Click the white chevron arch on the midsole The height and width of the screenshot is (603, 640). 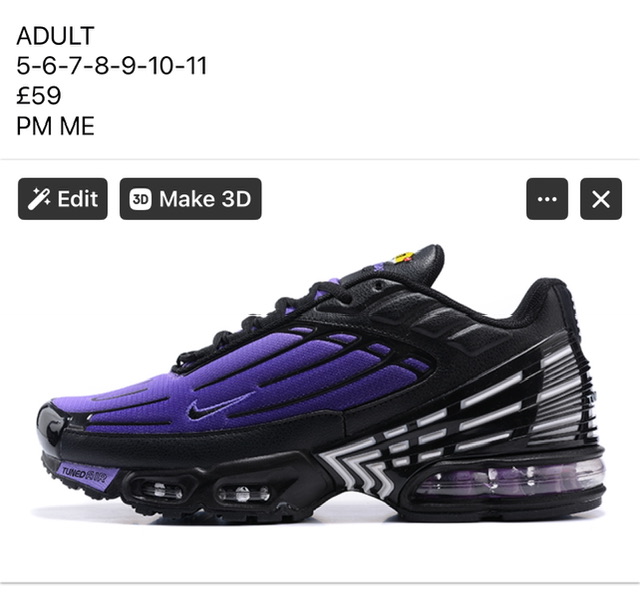click(x=359, y=469)
